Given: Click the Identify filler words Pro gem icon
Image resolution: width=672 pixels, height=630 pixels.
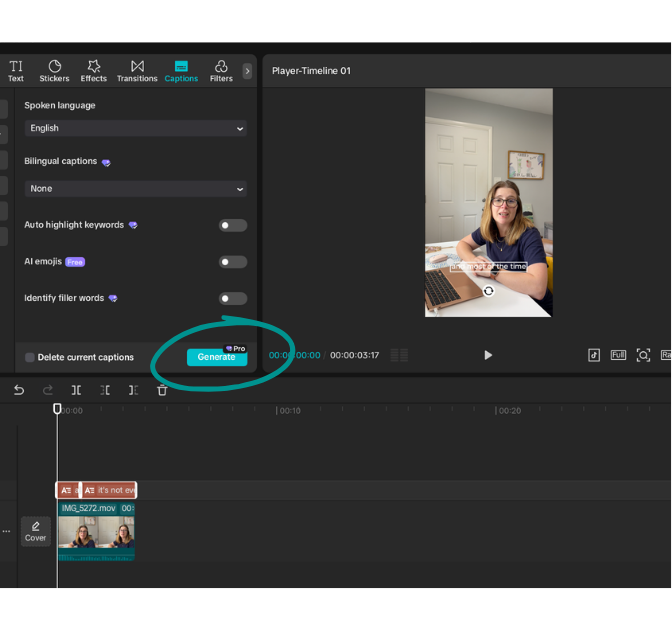Looking at the screenshot, I should coord(113,298).
